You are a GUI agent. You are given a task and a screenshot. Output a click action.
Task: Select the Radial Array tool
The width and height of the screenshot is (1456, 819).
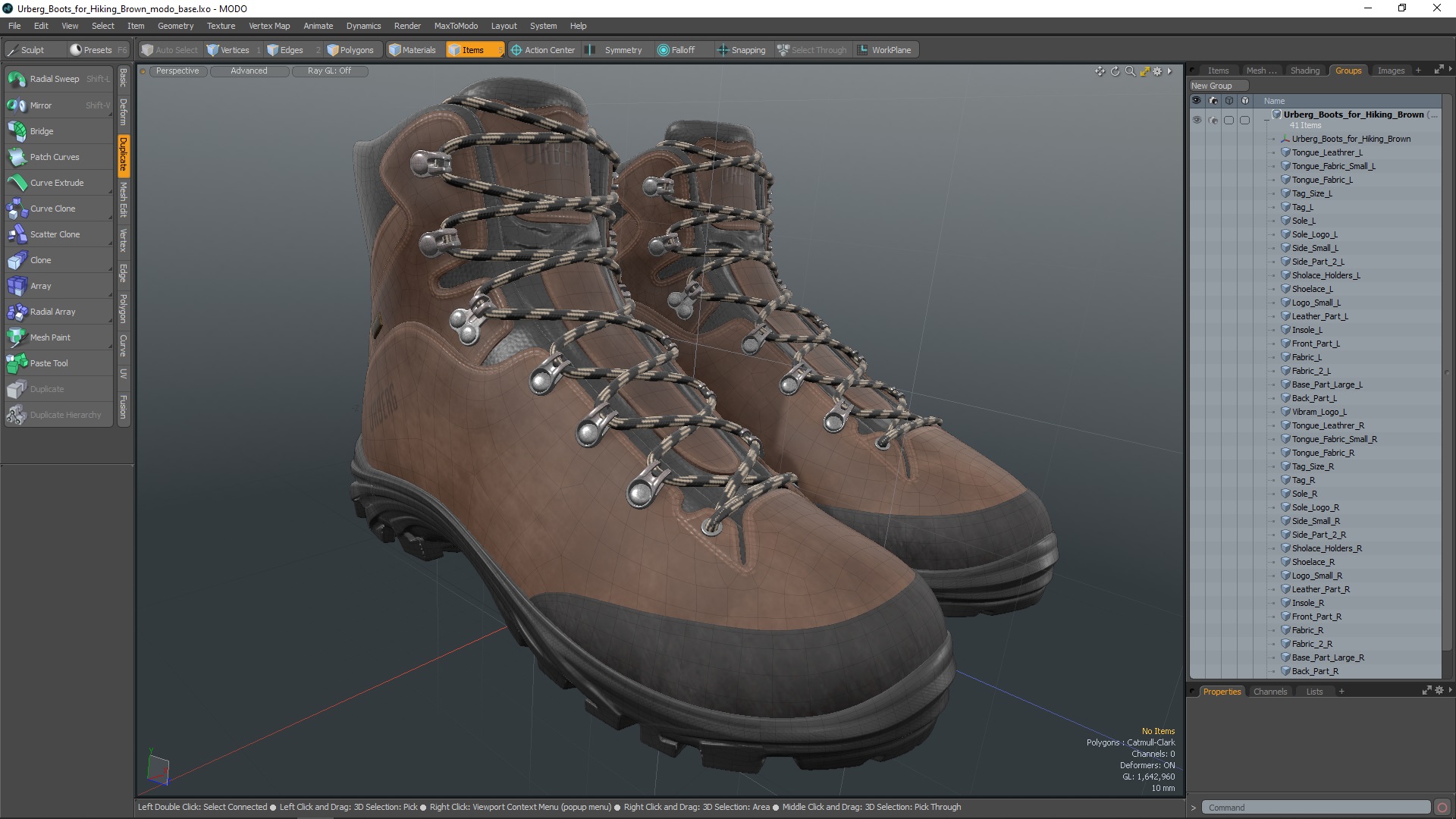pyautogui.click(x=58, y=312)
